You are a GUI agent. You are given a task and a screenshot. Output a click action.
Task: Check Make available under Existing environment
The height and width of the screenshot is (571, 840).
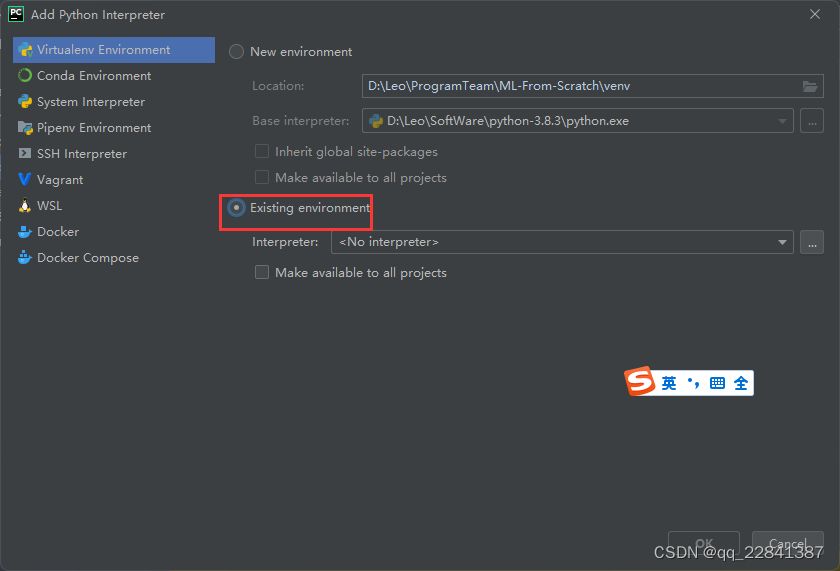[262, 273]
